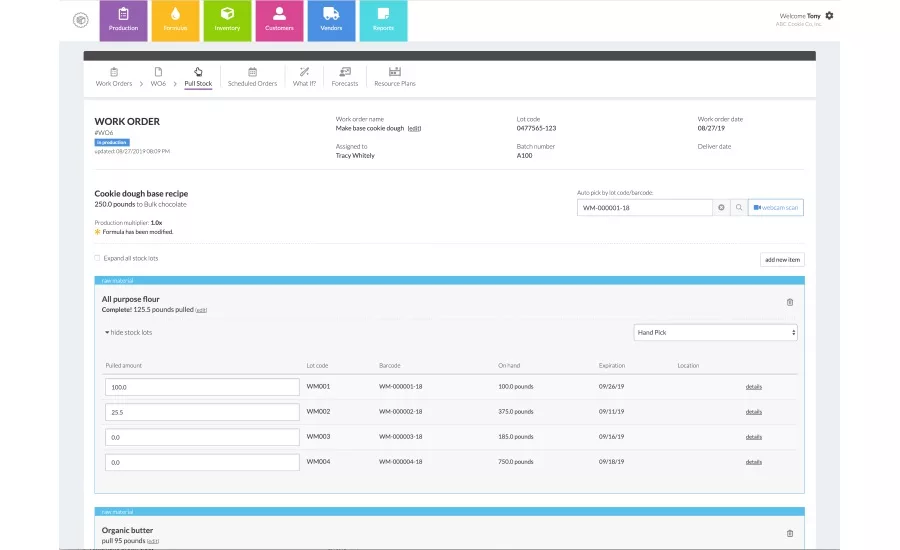
Task: Switch to the Scheduled Orders tab
Action: [253, 77]
